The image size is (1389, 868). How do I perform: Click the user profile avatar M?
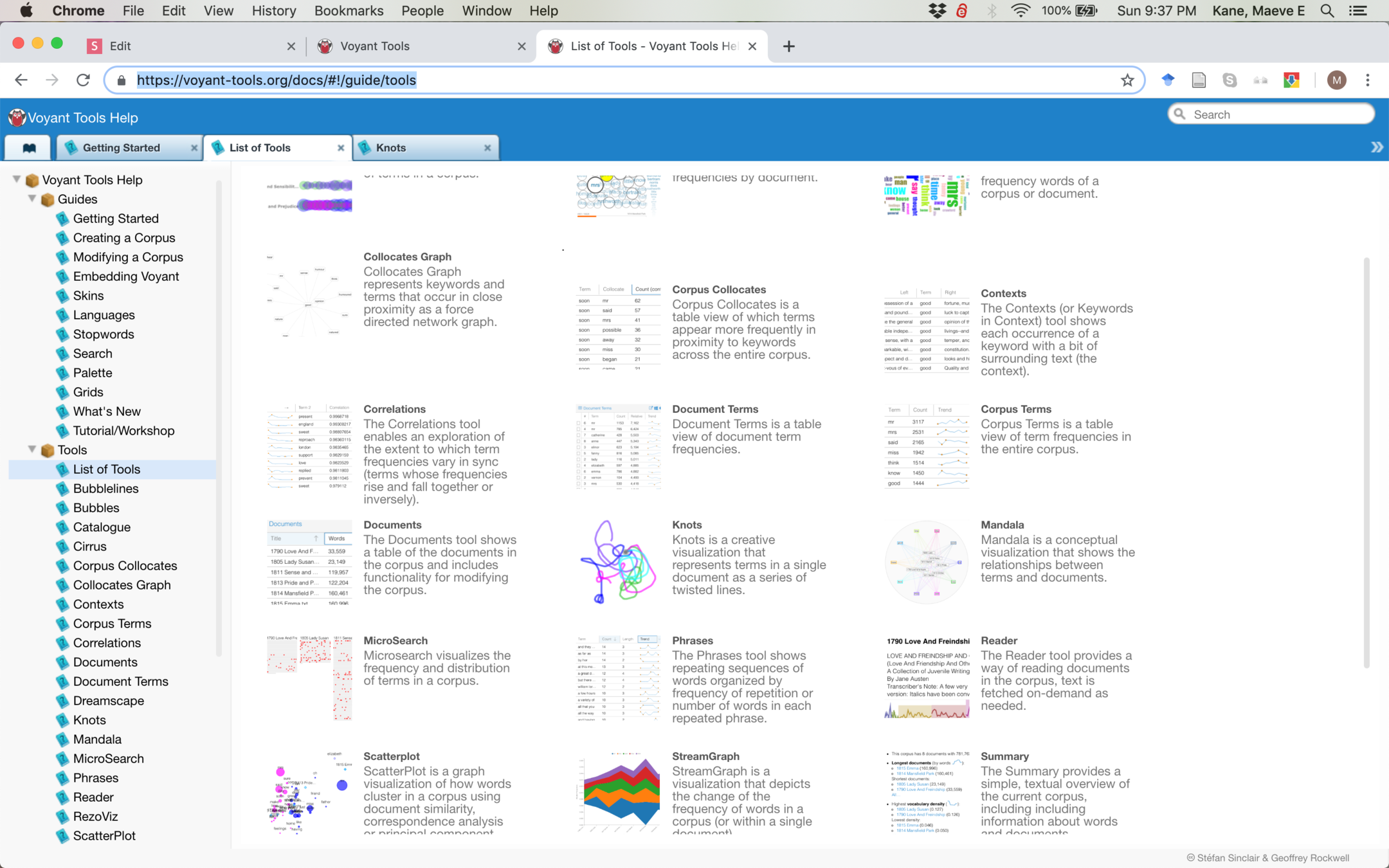1336,80
